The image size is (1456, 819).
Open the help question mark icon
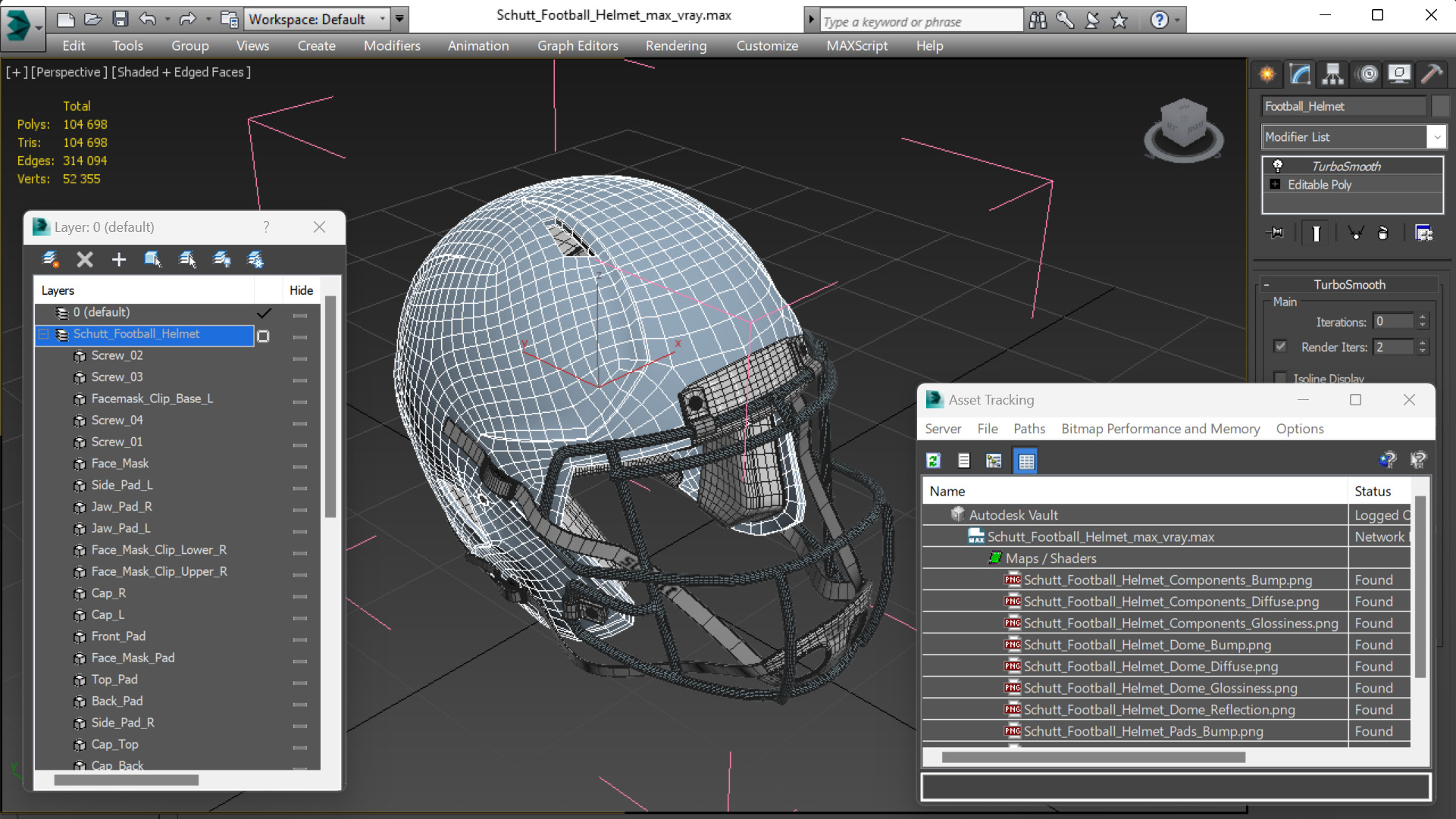1159,20
